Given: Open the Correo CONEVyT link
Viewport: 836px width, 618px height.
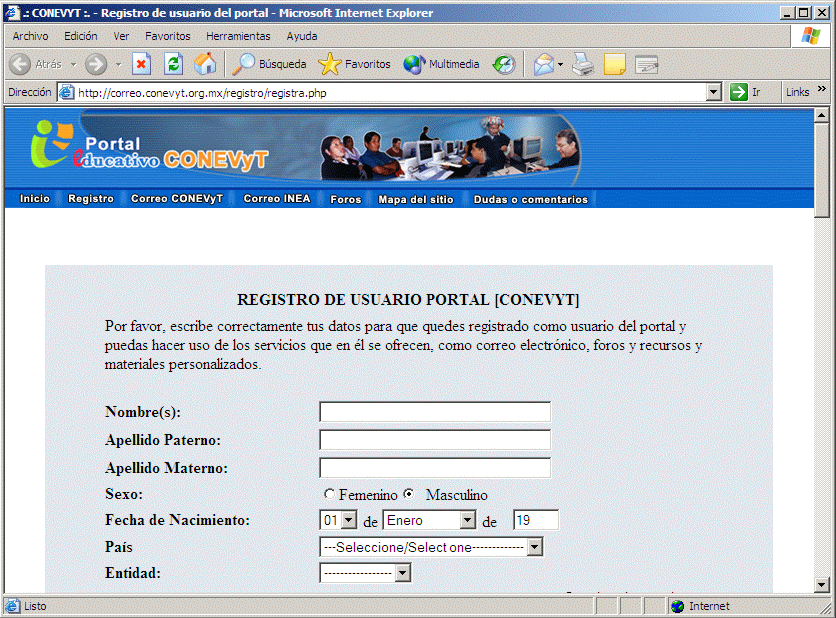Looking at the screenshot, I should (x=177, y=199).
